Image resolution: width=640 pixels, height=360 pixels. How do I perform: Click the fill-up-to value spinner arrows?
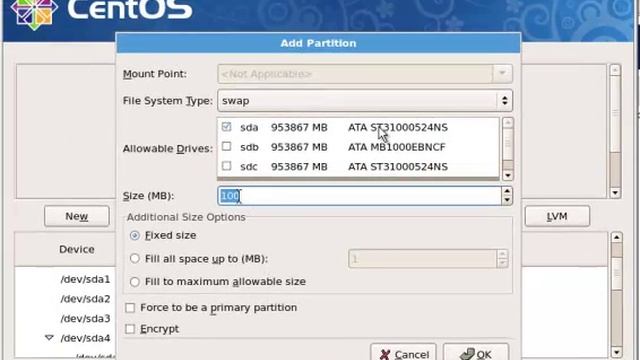[x=502, y=259]
